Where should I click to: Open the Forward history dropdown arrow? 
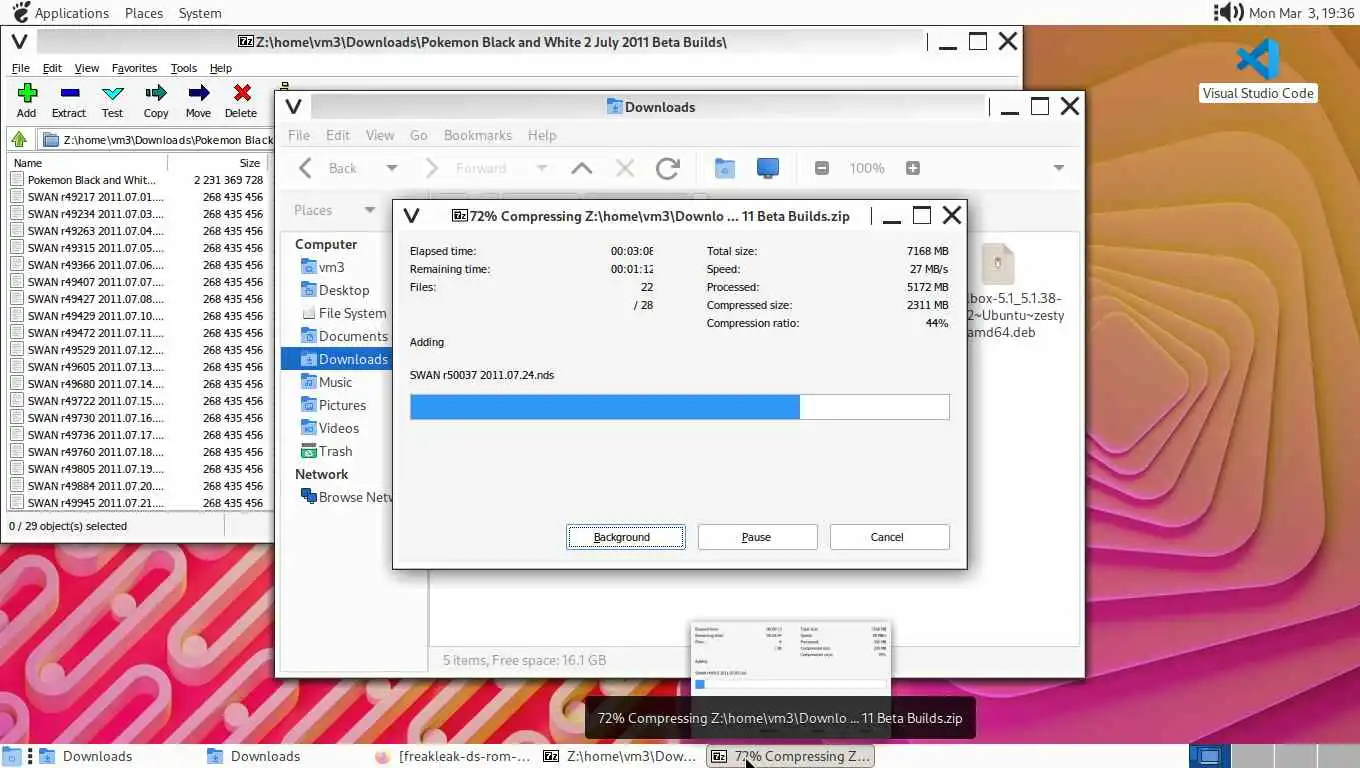541,168
